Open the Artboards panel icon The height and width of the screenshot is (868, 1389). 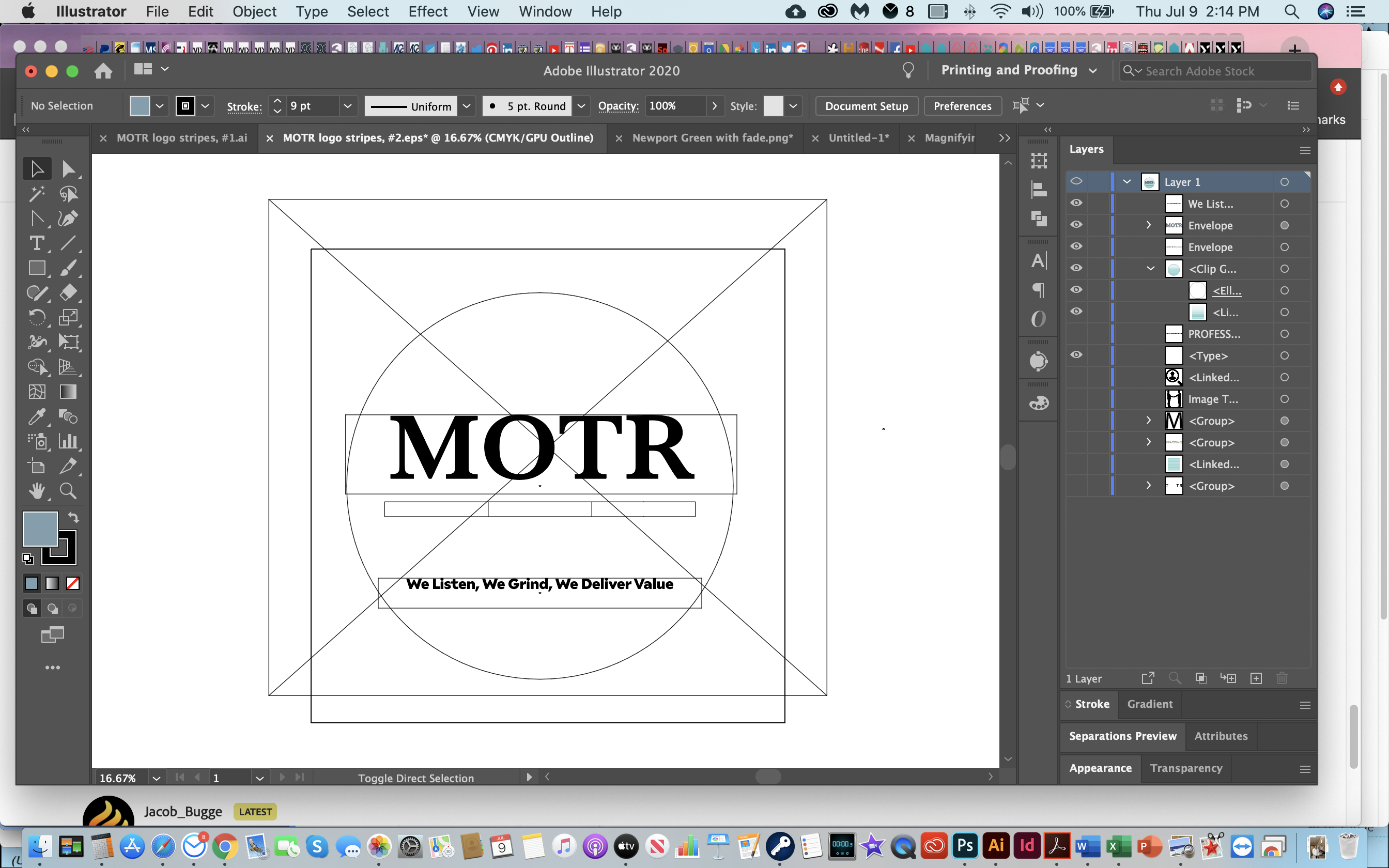[x=1039, y=160]
